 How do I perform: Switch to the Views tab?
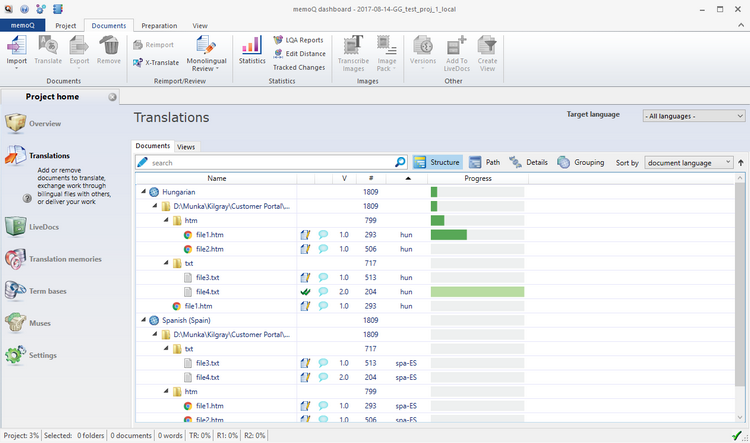(186, 146)
